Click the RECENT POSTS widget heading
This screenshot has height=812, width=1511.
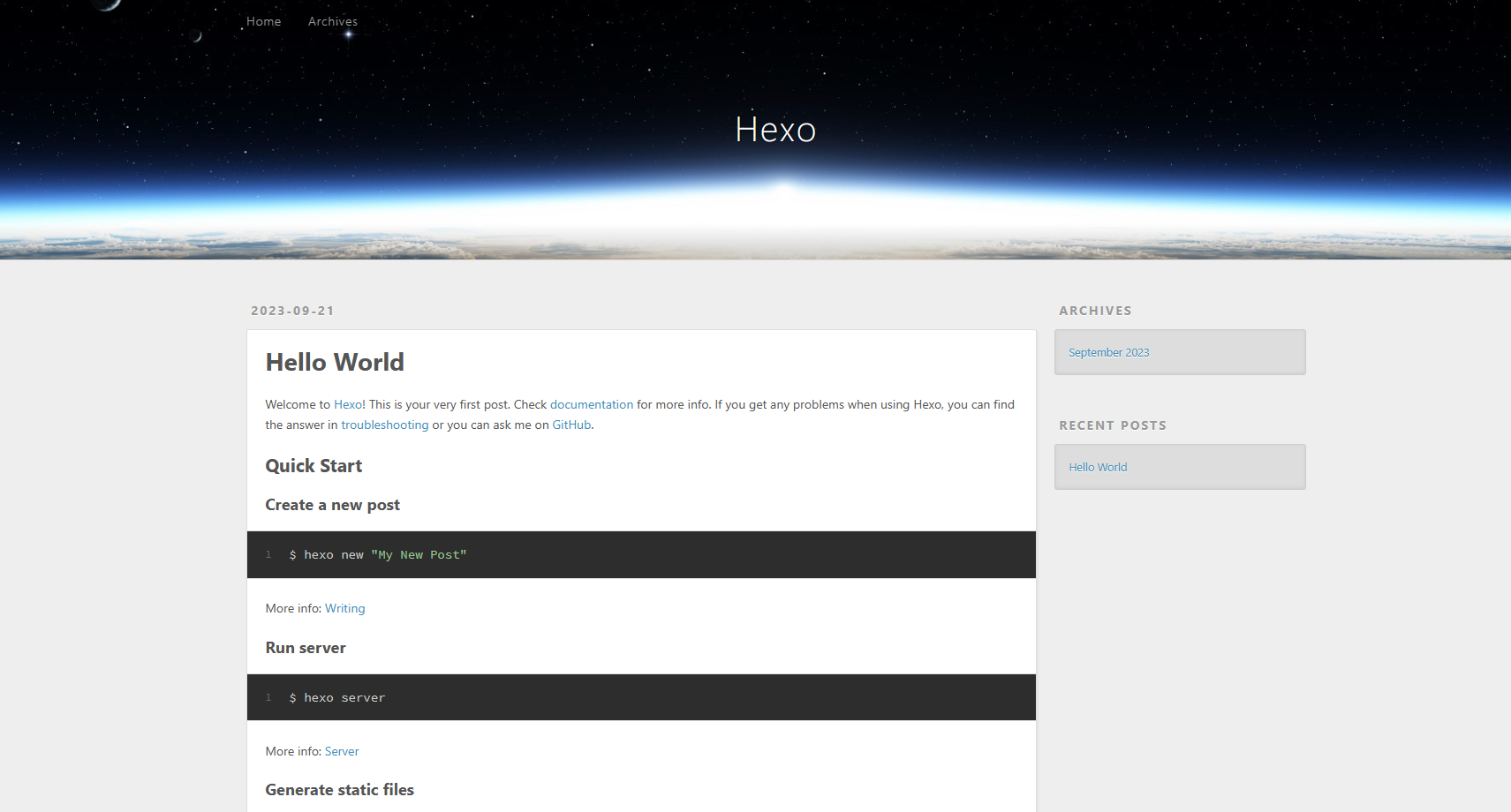coord(1113,425)
